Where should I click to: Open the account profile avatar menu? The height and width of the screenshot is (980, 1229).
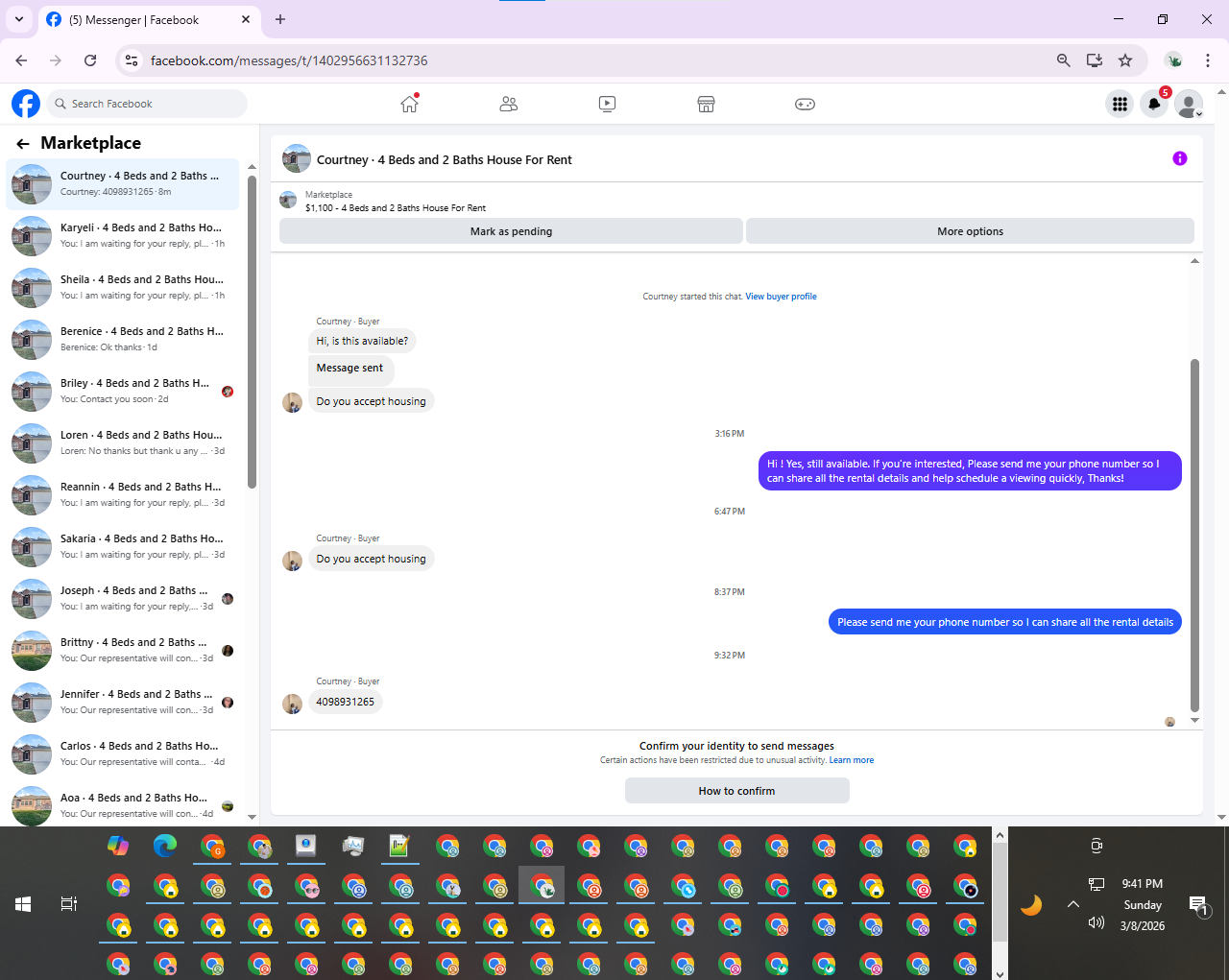coord(1189,105)
